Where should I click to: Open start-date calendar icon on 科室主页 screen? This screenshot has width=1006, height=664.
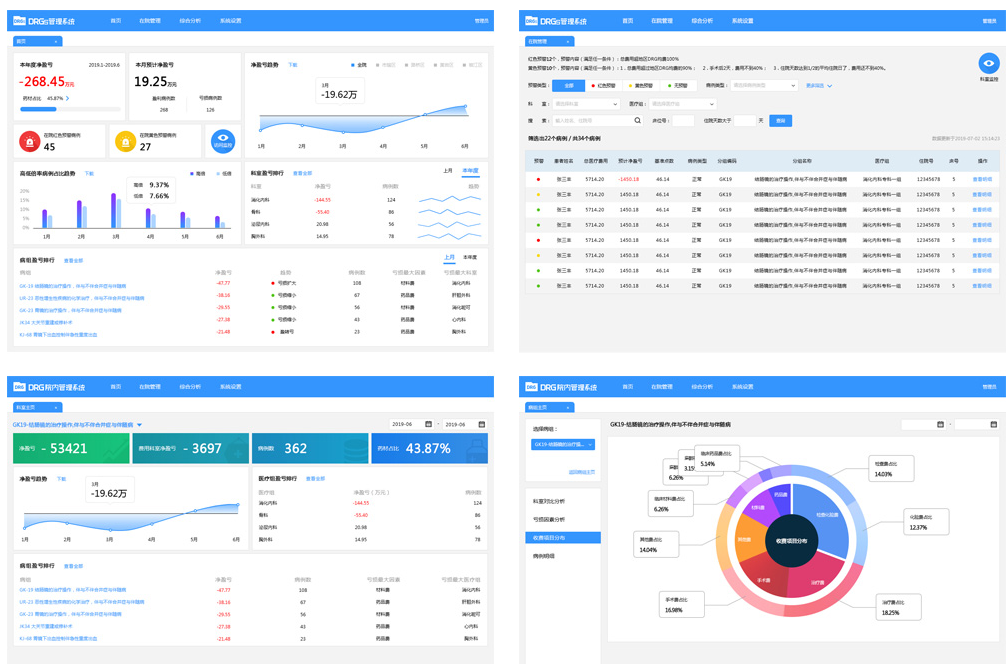click(429, 424)
